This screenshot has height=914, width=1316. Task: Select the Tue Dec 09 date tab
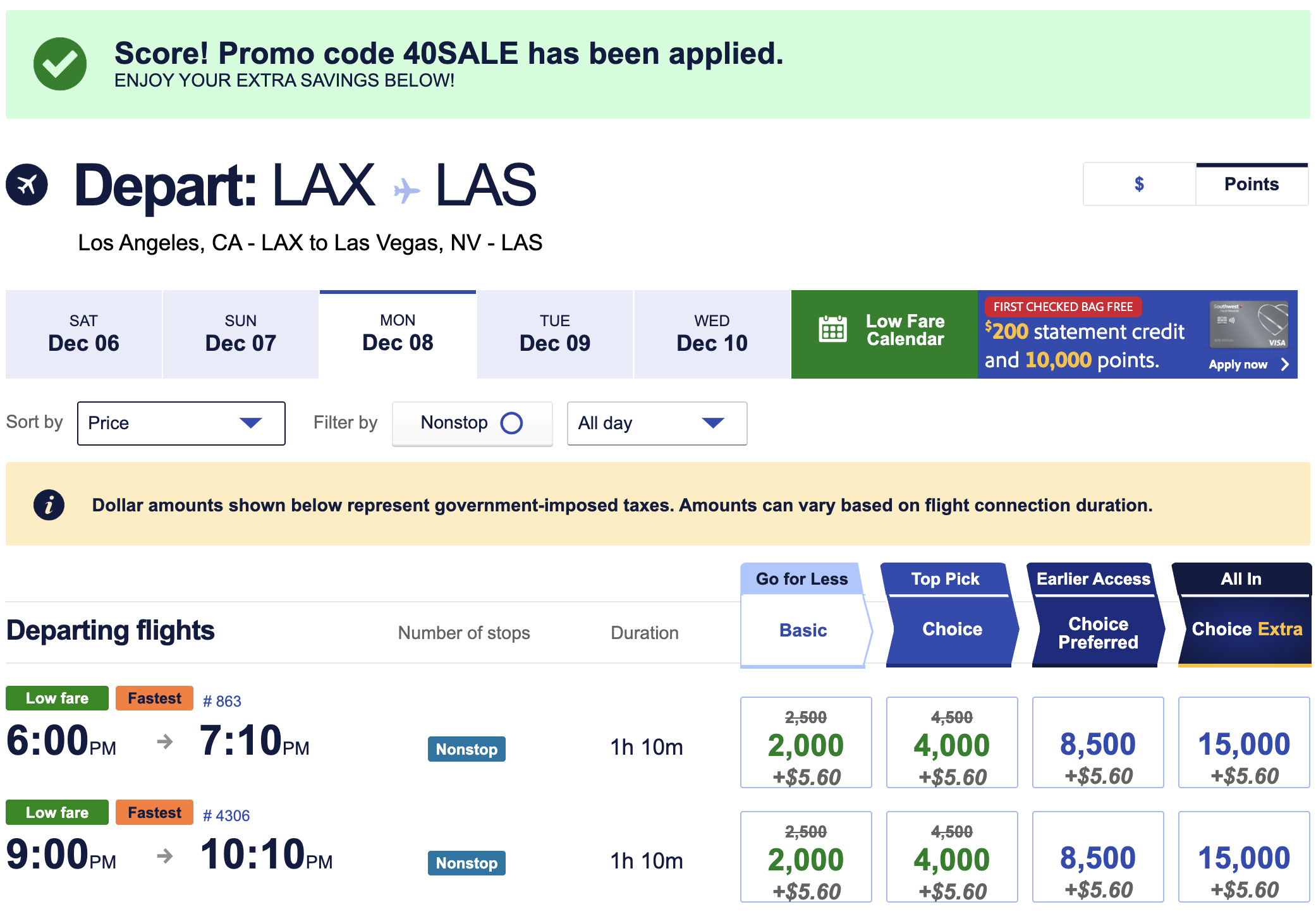[554, 334]
